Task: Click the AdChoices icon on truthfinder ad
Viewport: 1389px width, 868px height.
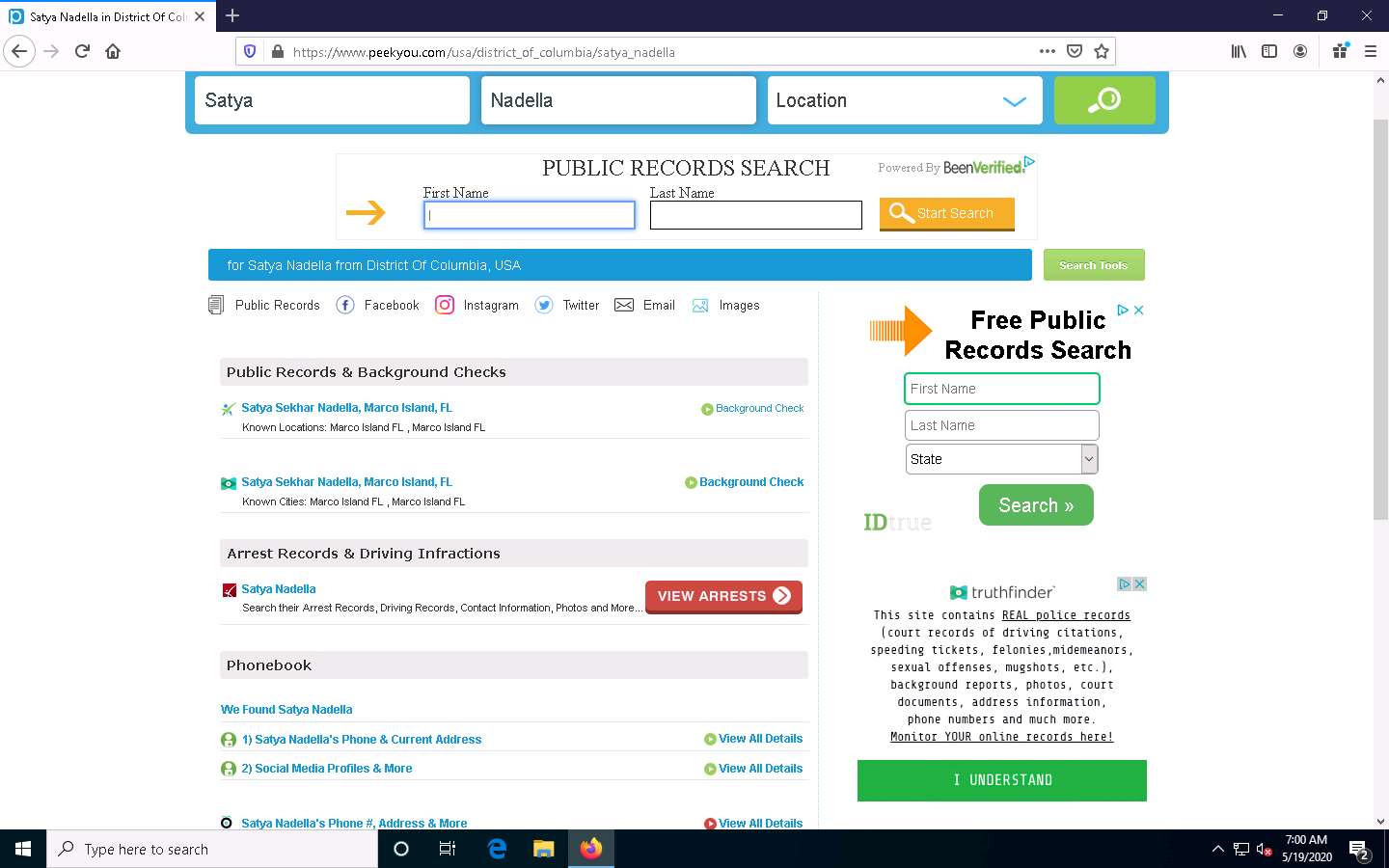Action: click(1125, 584)
